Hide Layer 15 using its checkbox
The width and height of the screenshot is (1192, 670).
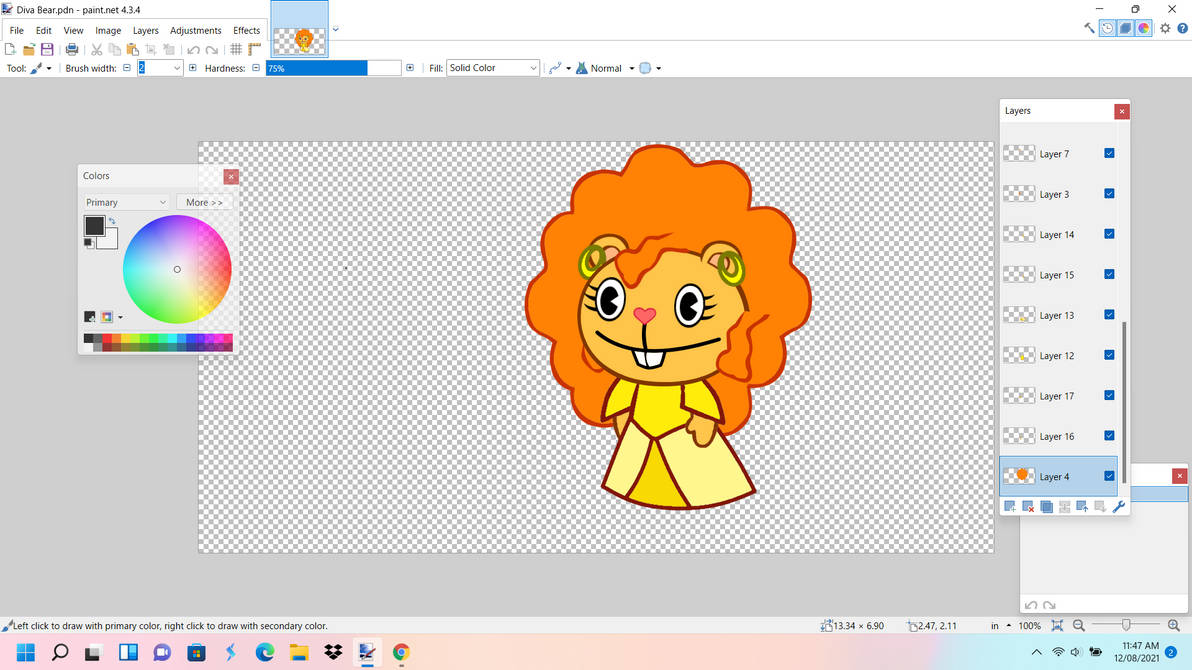coord(1109,275)
